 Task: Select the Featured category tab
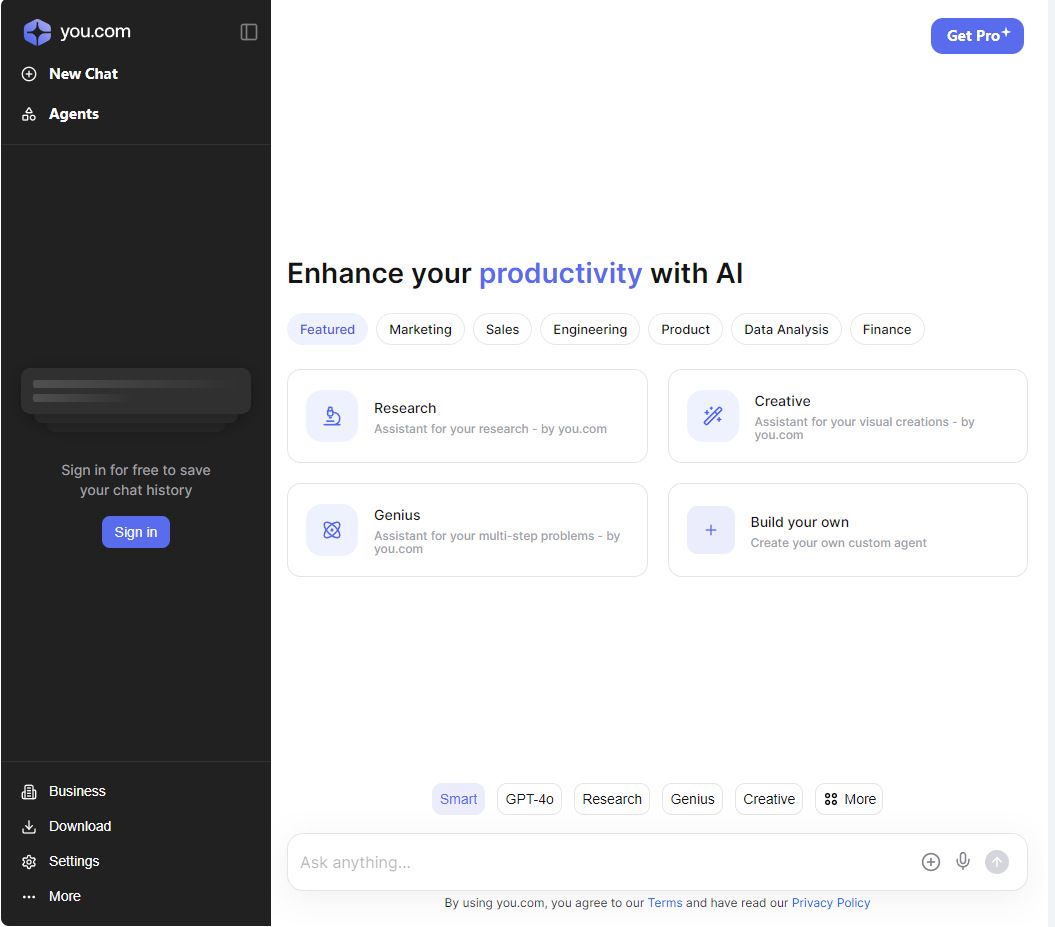[327, 329]
